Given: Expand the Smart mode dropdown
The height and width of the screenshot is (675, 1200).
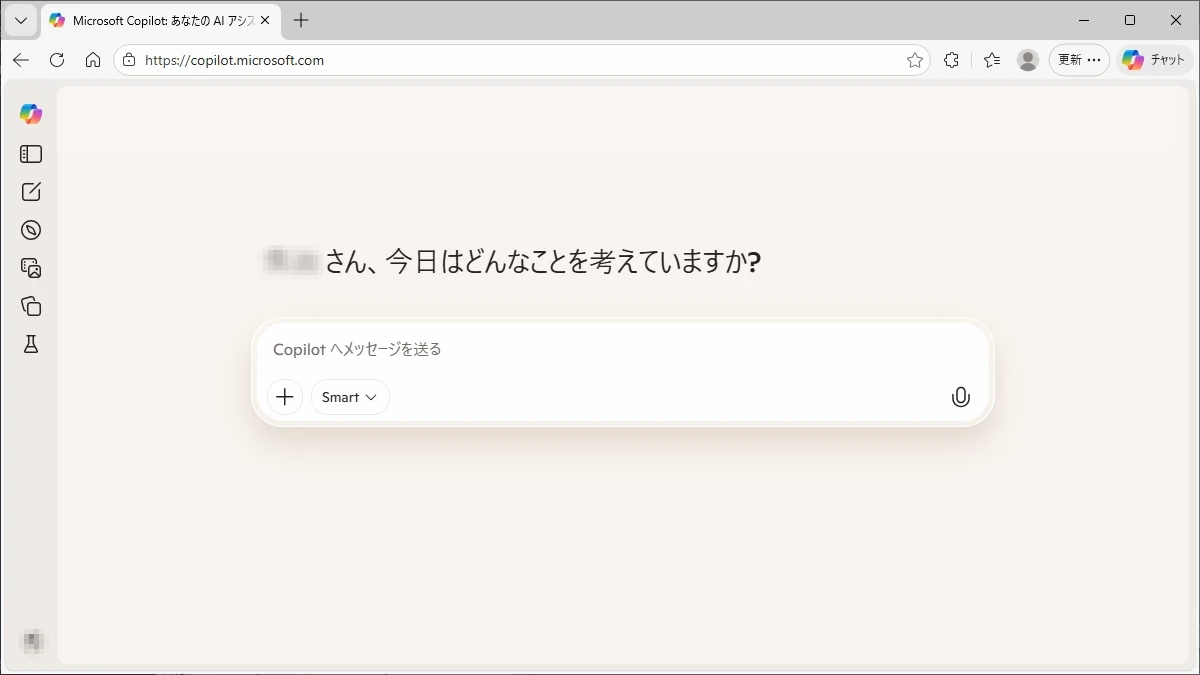Looking at the screenshot, I should click(x=350, y=397).
